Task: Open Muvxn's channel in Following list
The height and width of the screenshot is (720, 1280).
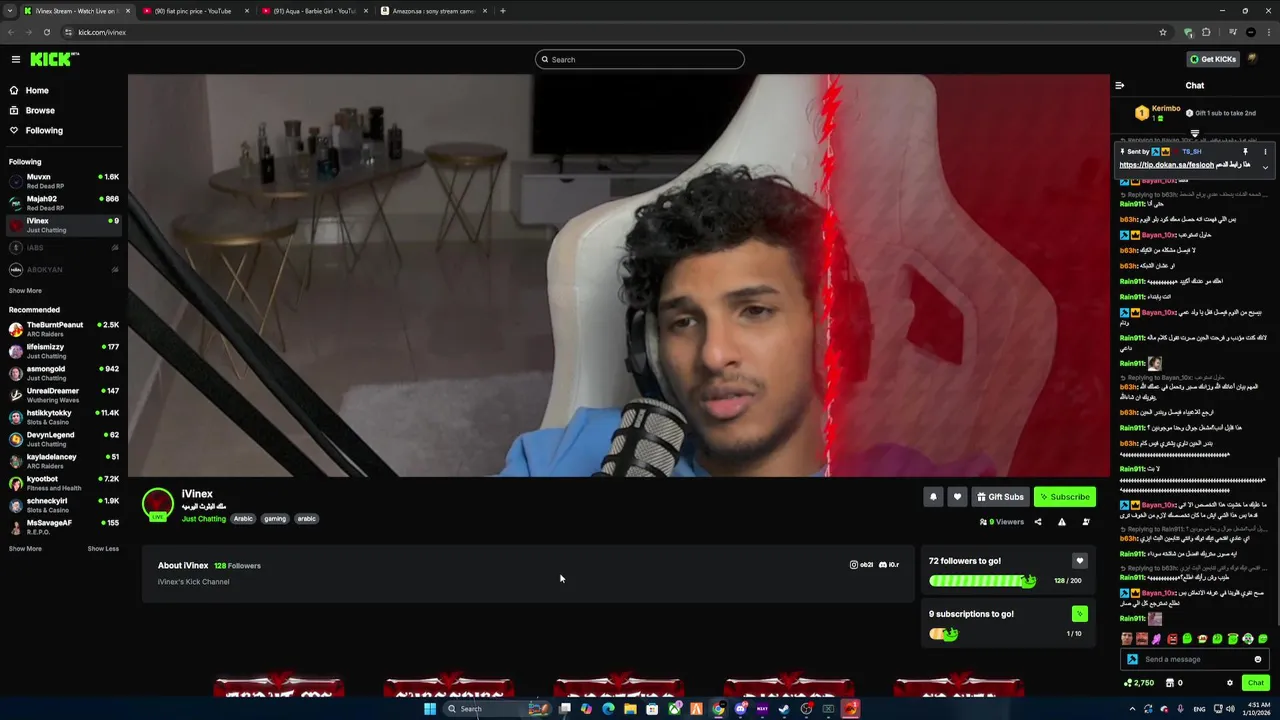Action: [63, 181]
